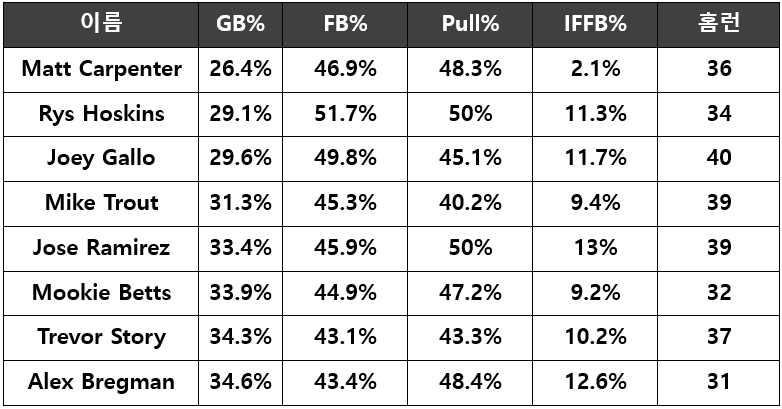Click Jose Ramirez's 13% IFFB cell
Image resolution: width=782 pixels, height=409 pixels.
click(x=595, y=248)
